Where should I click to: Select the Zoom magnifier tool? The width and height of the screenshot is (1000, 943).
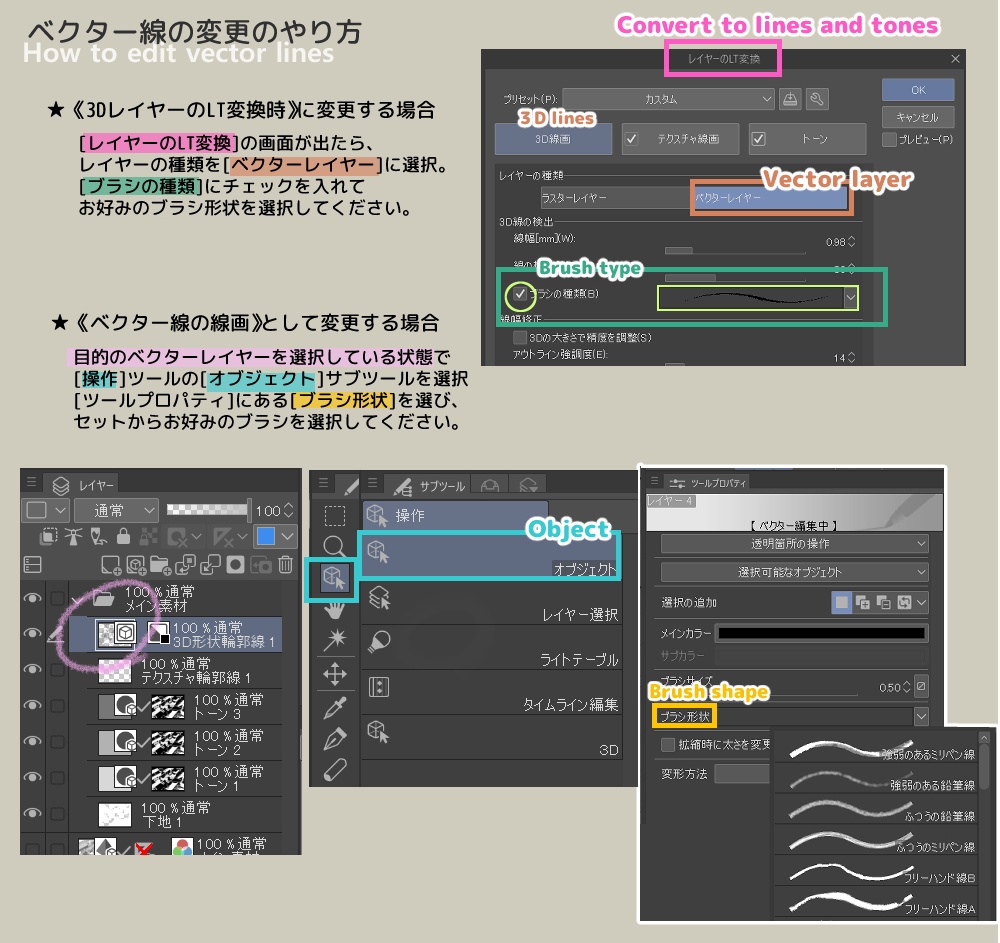pyautogui.click(x=333, y=546)
